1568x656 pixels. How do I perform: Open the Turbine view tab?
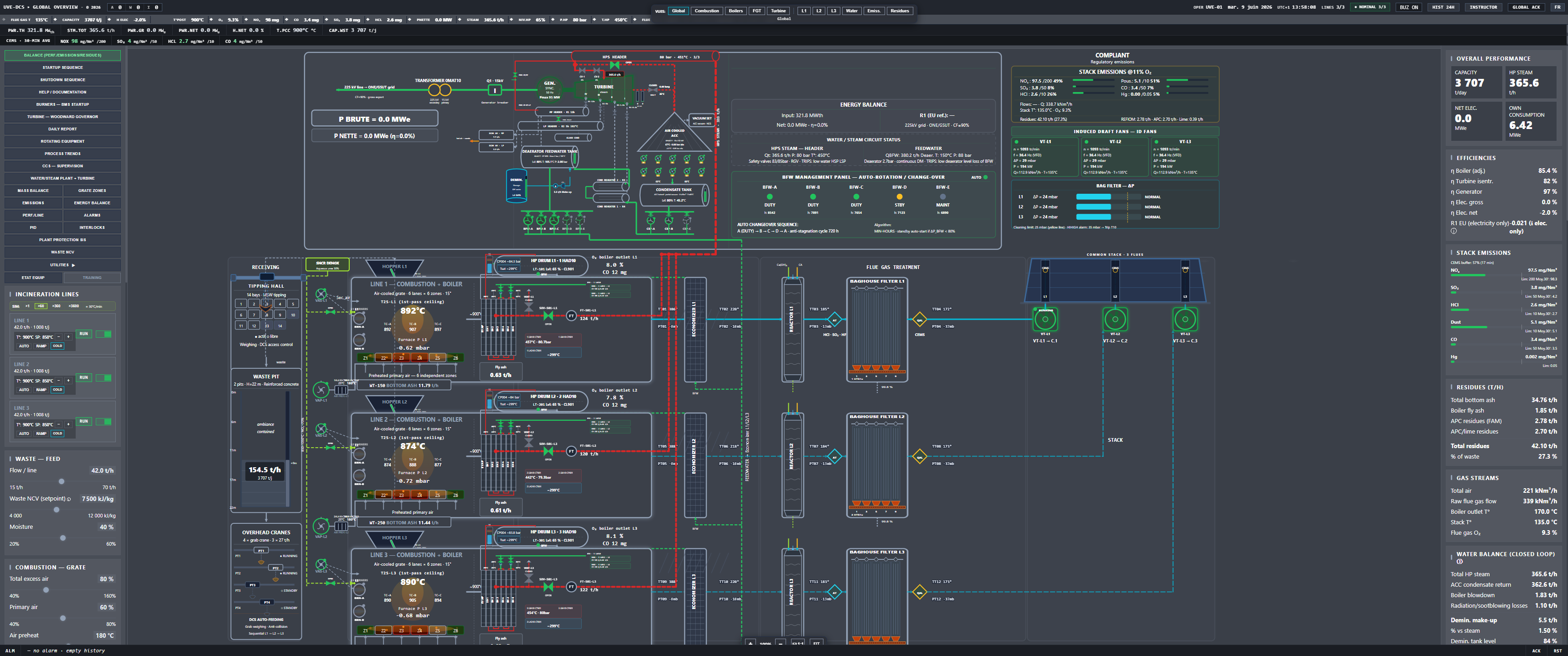coord(778,10)
